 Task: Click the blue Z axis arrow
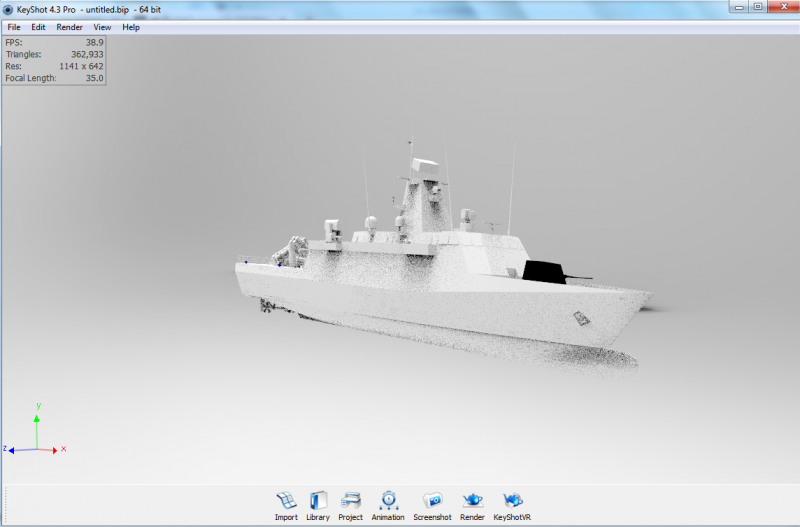click(11, 450)
